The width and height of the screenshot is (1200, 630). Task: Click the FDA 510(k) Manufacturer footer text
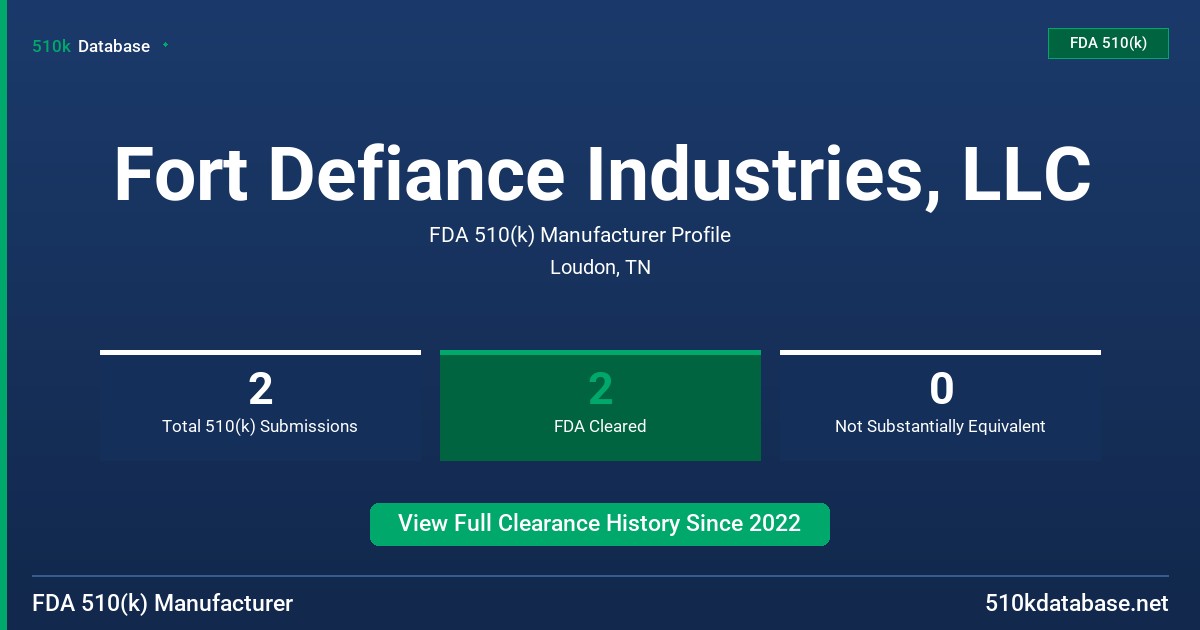coord(163,604)
